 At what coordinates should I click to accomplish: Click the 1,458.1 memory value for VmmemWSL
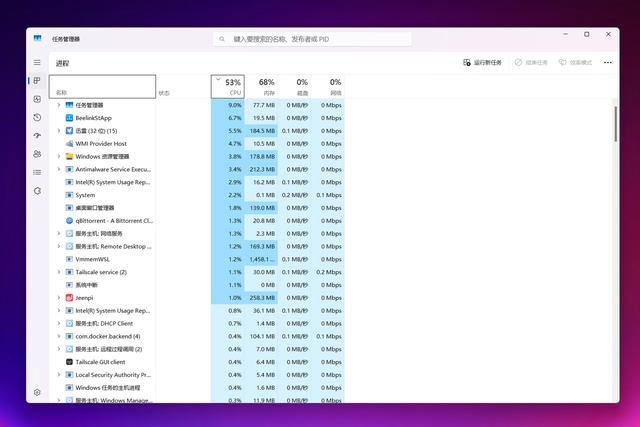[262, 259]
